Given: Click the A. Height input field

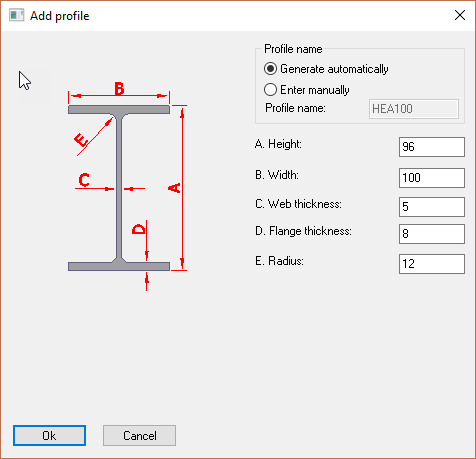Looking at the screenshot, I should click(x=432, y=147).
